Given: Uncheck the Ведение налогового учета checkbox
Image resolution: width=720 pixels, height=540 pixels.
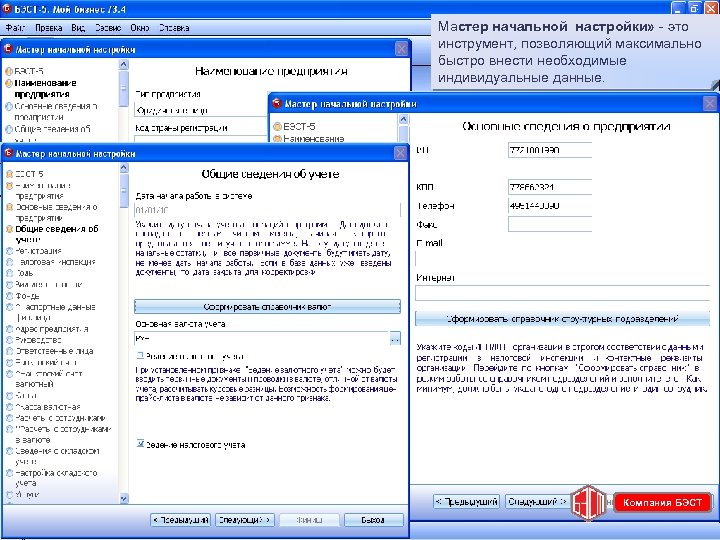Looking at the screenshot, I should click(141, 444).
